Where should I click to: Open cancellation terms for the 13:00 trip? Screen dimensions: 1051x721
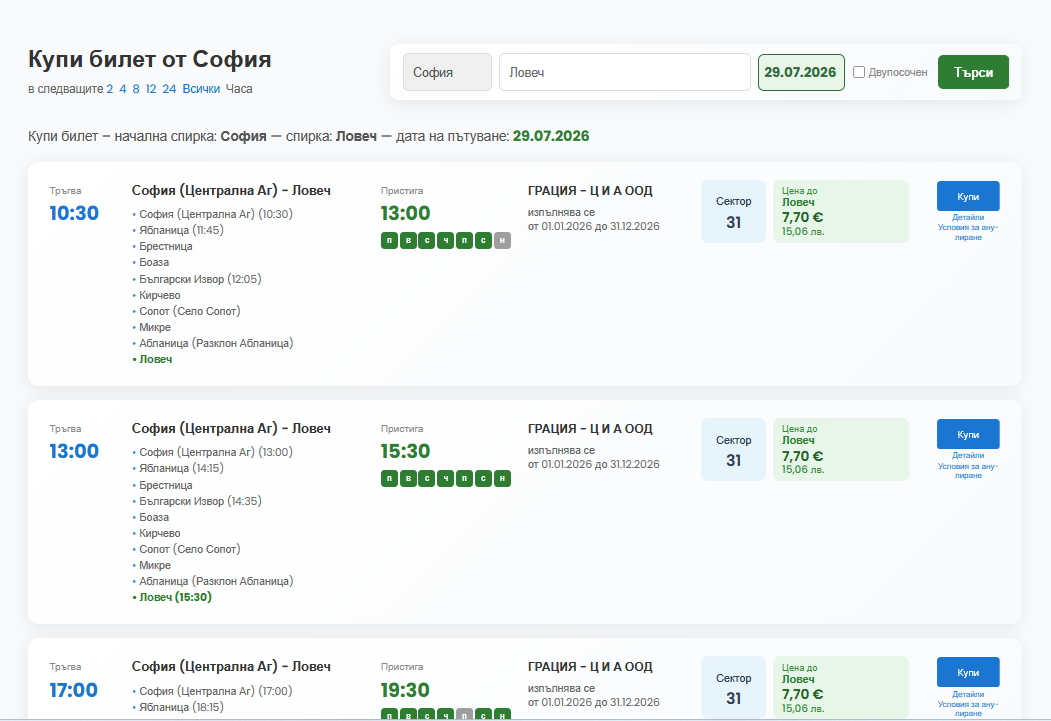click(968, 470)
